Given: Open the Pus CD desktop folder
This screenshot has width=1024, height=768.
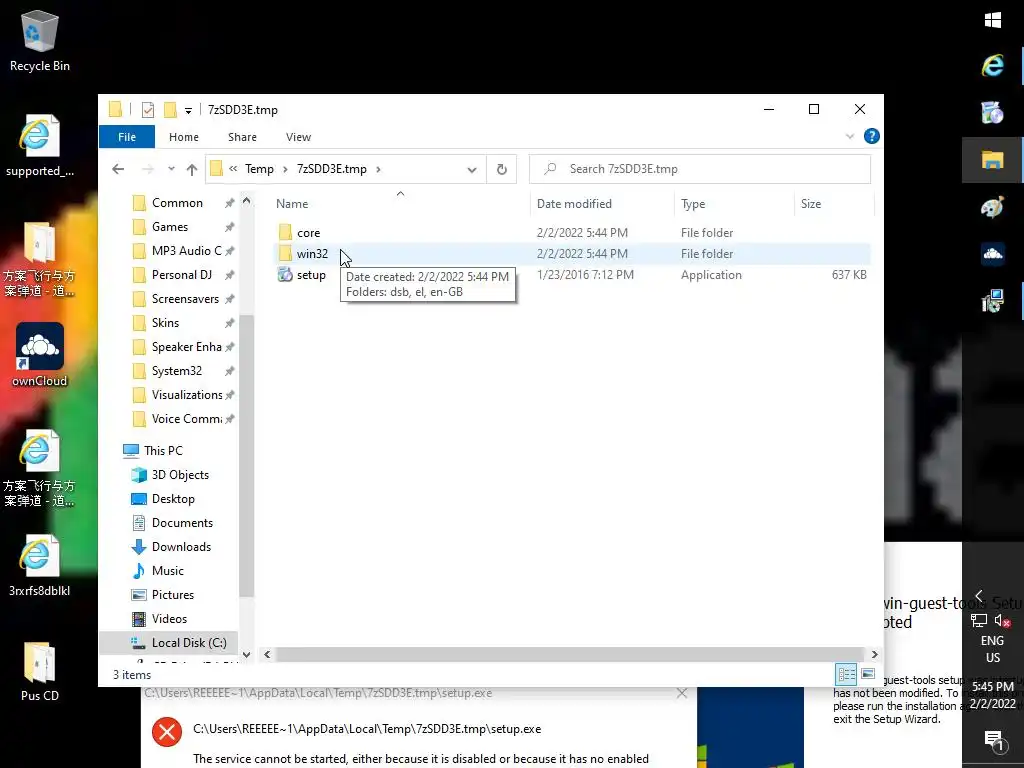Looking at the screenshot, I should coord(39,671).
